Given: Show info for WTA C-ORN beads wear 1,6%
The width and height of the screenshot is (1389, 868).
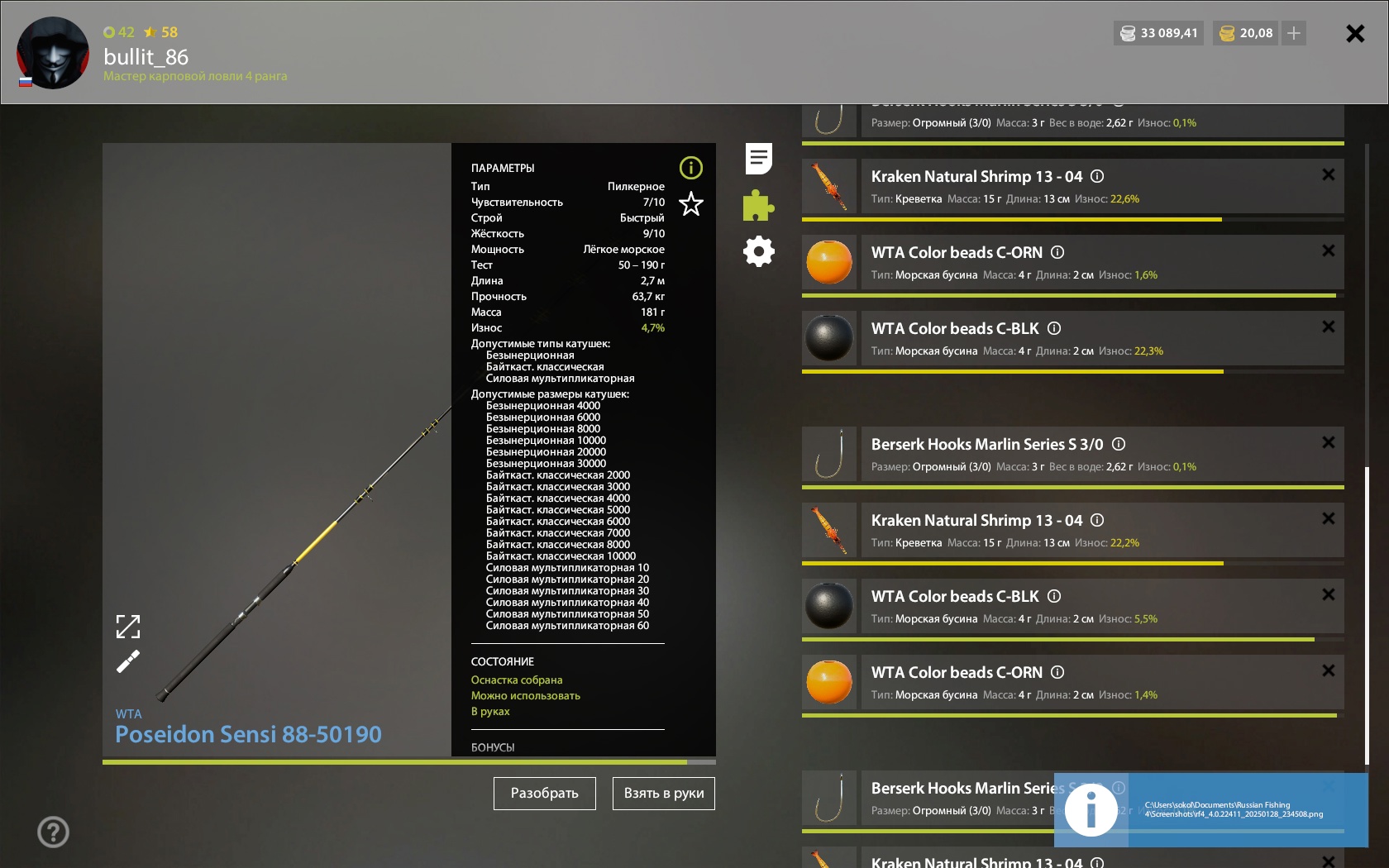Looking at the screenshot, I should 1057,252.
